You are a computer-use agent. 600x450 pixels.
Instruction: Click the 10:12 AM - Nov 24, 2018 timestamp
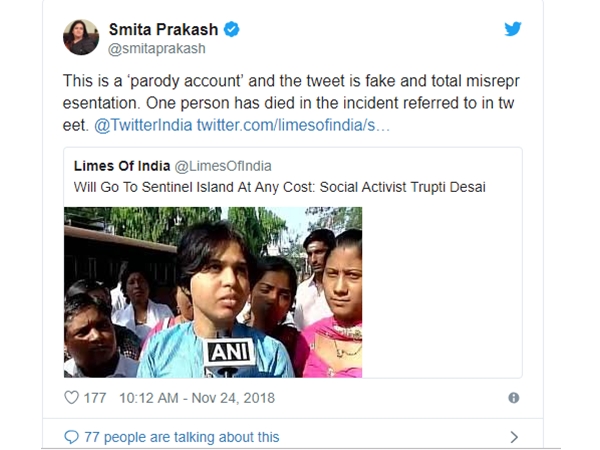[197, 398]
